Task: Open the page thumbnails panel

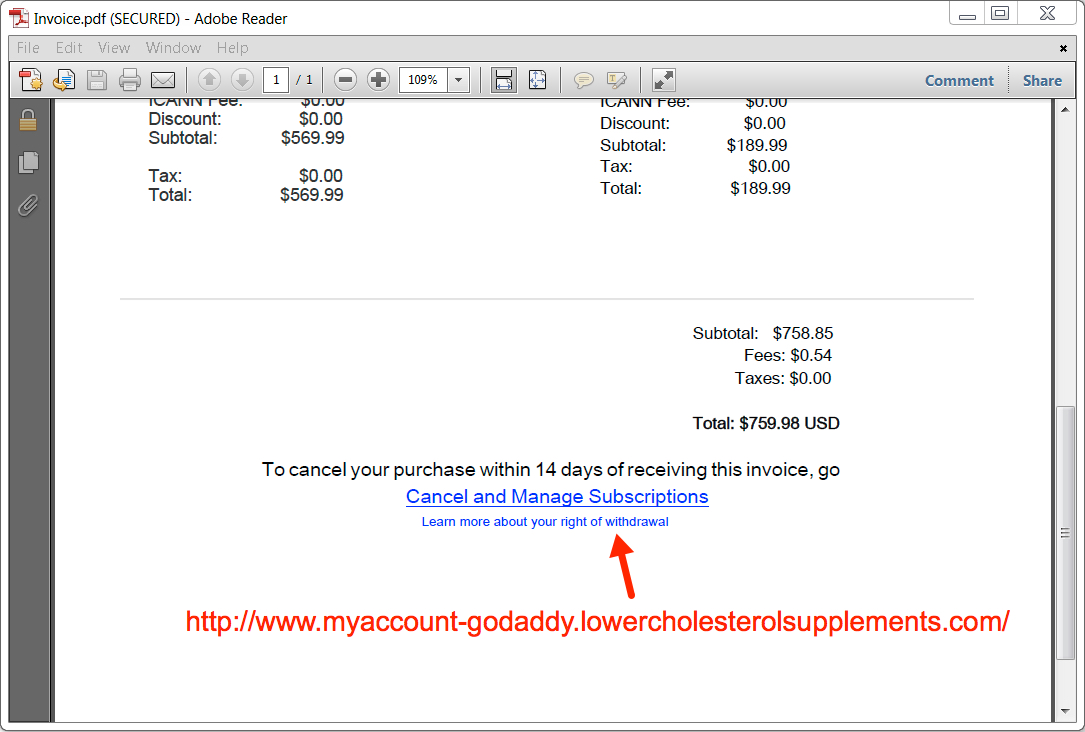Action: coord(28,163)
